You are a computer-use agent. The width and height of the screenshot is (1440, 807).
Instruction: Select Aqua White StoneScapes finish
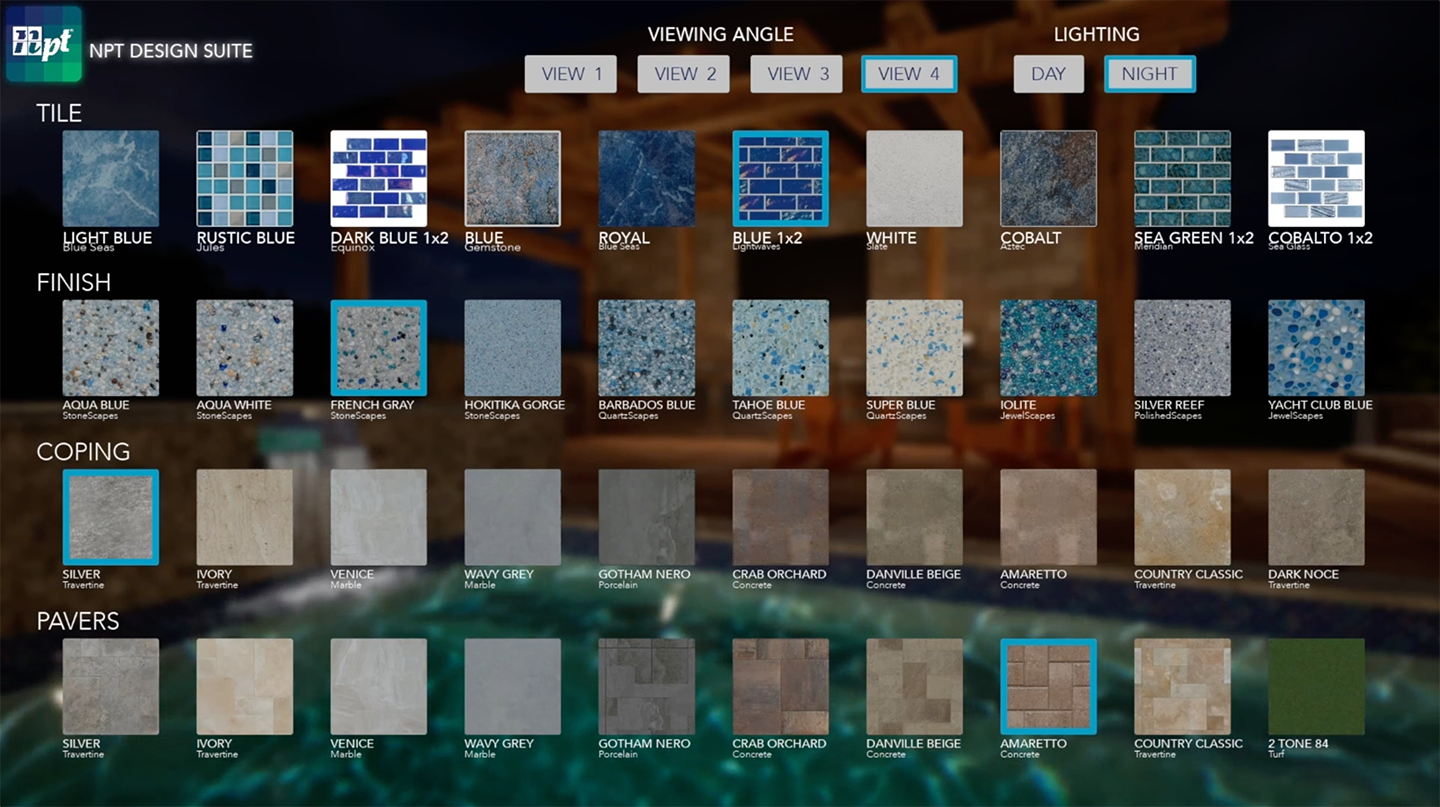(x=245, y=348)
